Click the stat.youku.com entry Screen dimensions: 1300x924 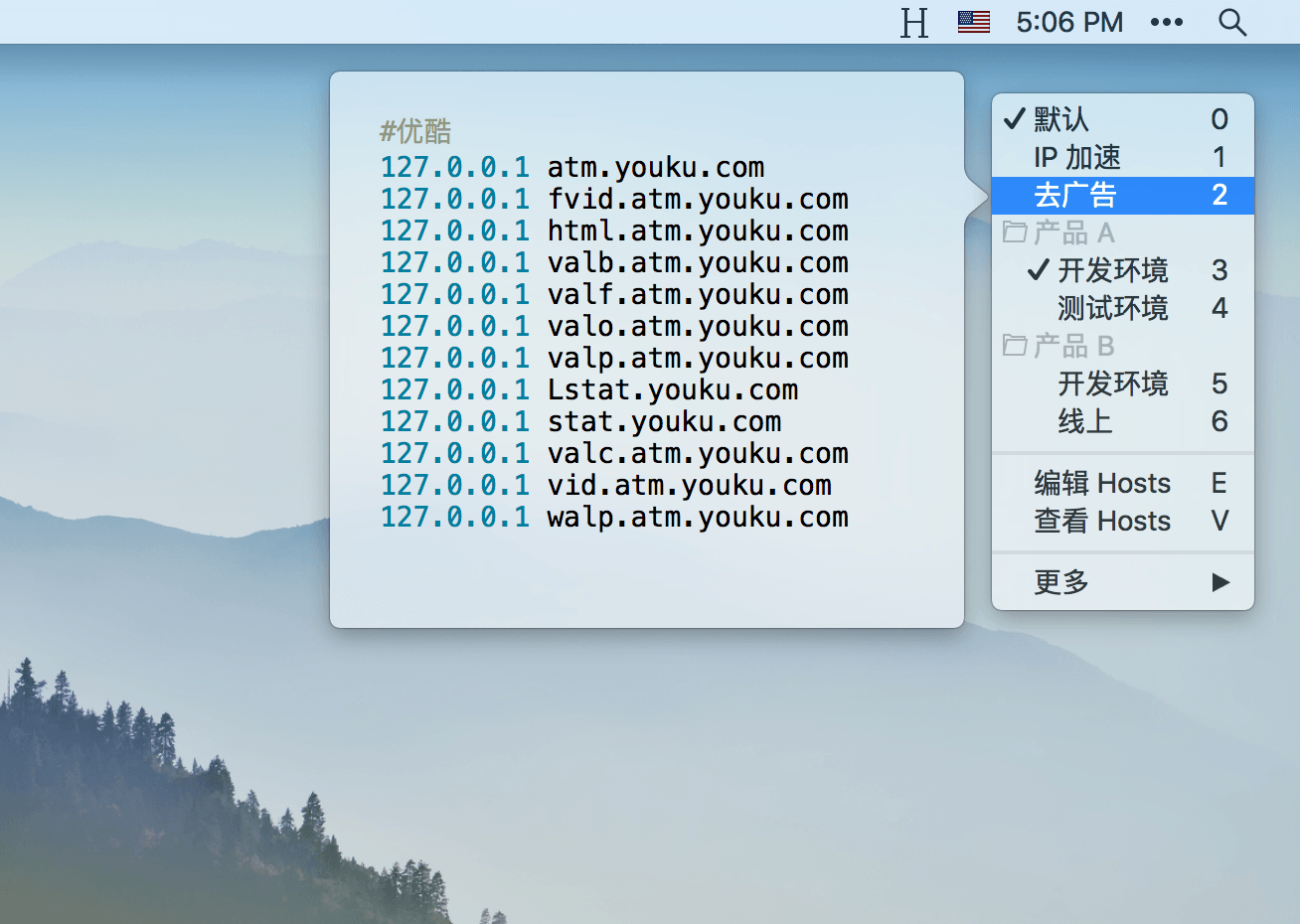(581, 421)
